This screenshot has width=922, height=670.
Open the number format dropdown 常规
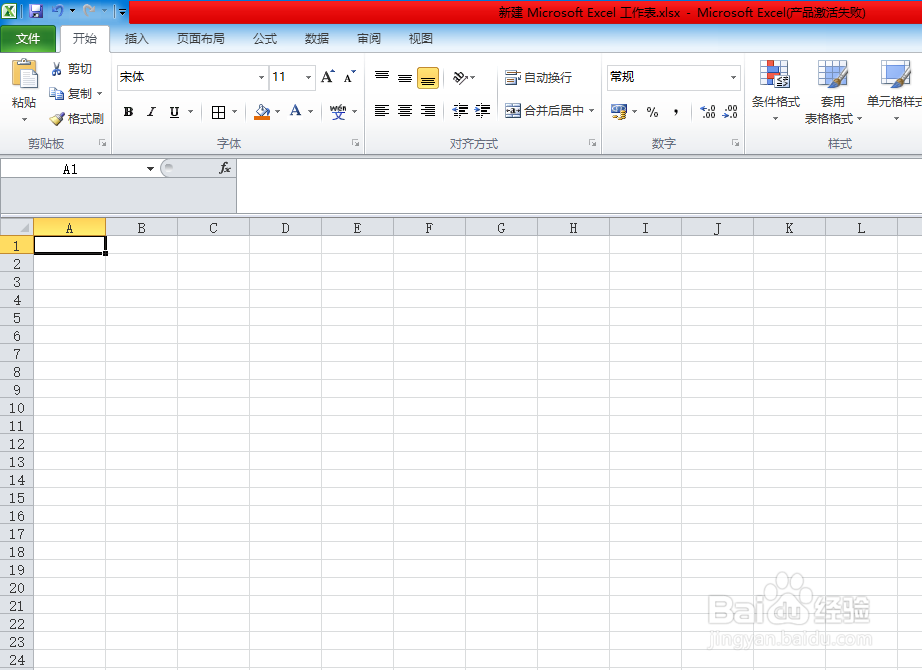(x=733, y=77)
